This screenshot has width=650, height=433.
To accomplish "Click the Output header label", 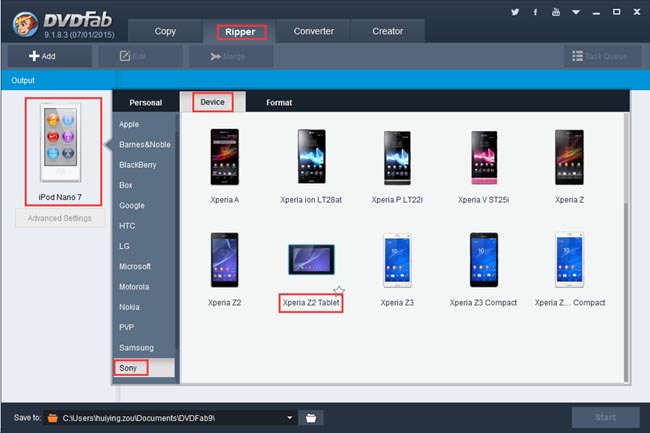I will point(23,80).
